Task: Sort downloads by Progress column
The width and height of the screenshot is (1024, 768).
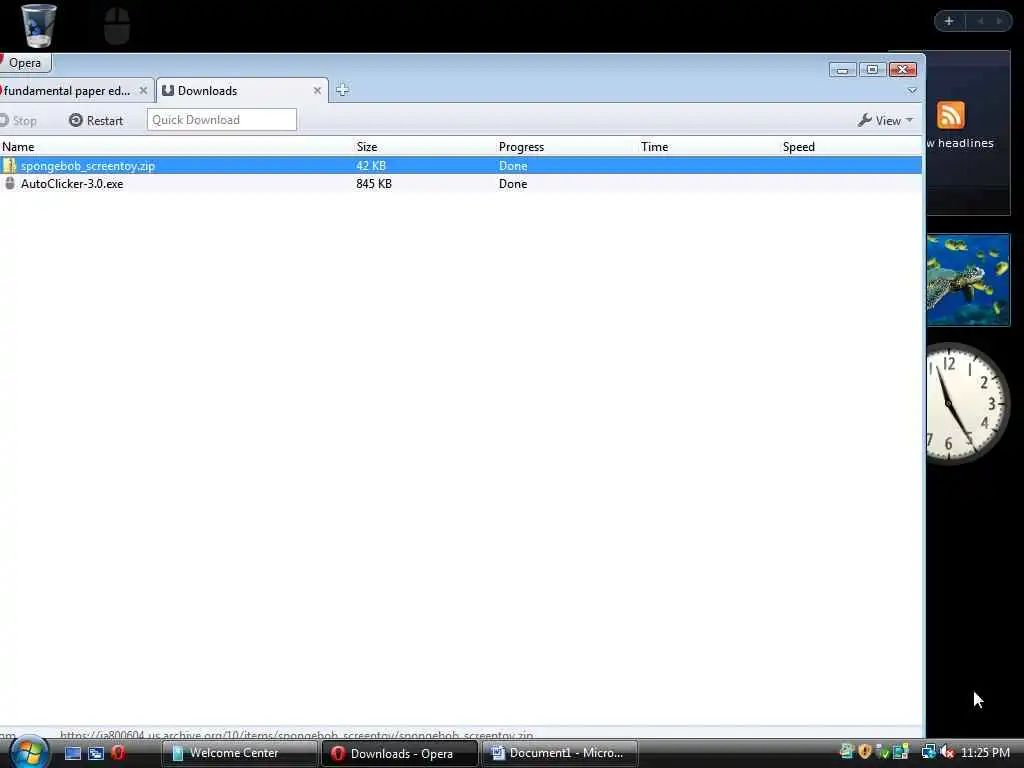Action: pyautogui.click(x=521, y=147)
